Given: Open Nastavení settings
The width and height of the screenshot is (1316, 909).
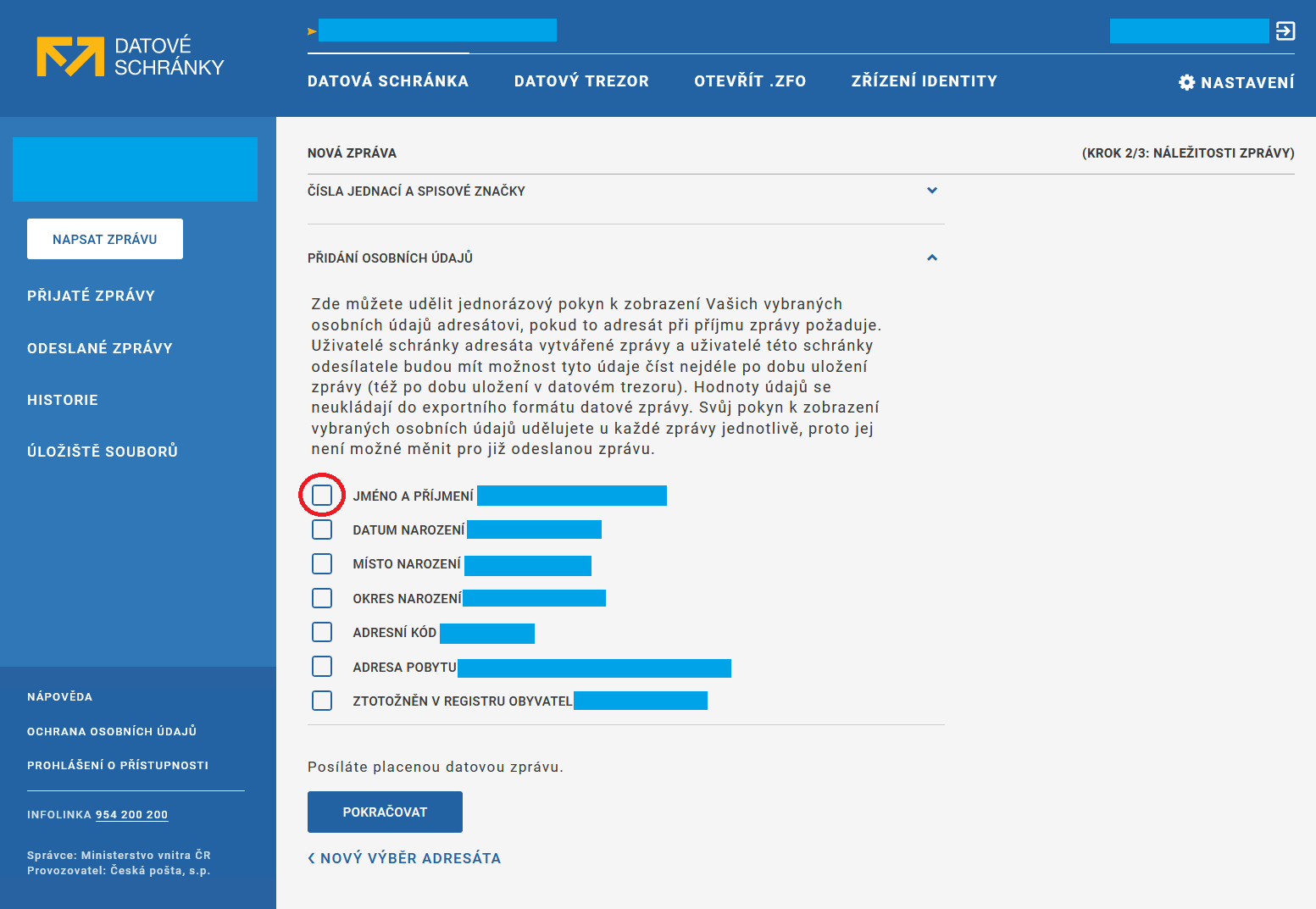Looking at the screenshot, I should coord(1236,82).
